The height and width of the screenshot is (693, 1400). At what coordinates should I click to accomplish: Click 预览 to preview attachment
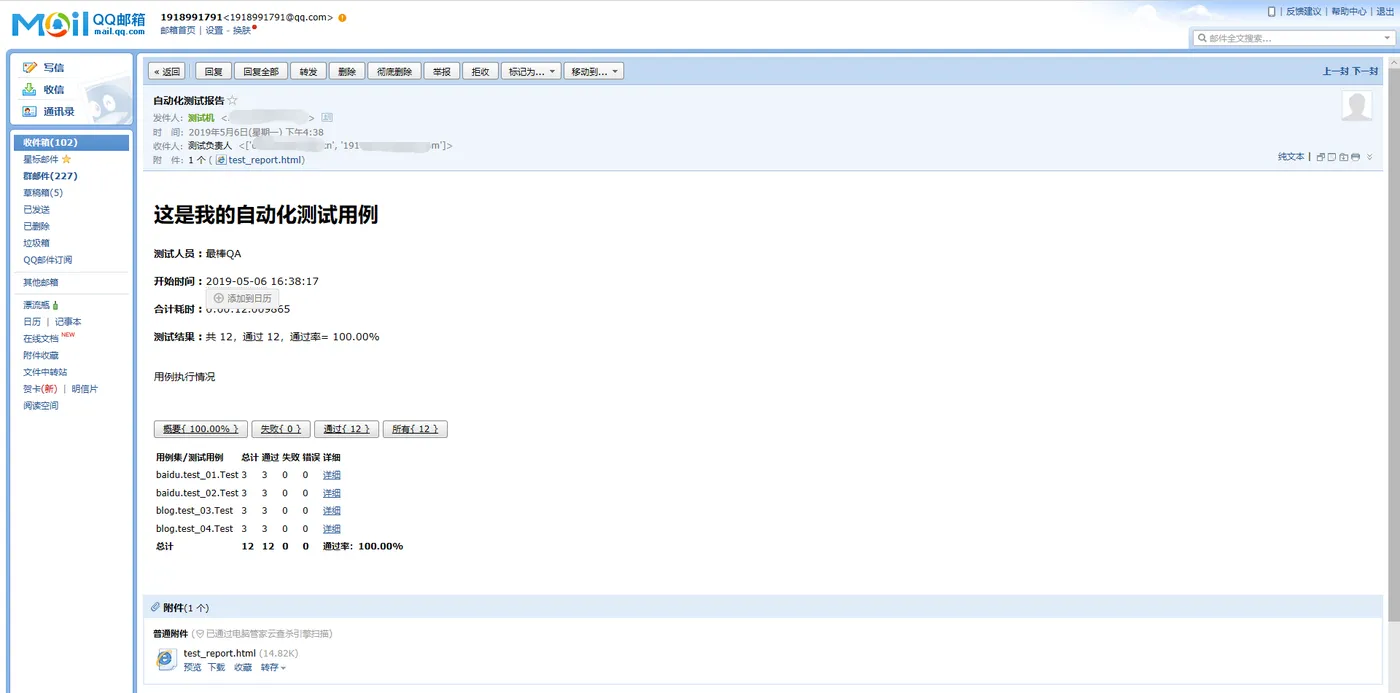tap(192, 667)
